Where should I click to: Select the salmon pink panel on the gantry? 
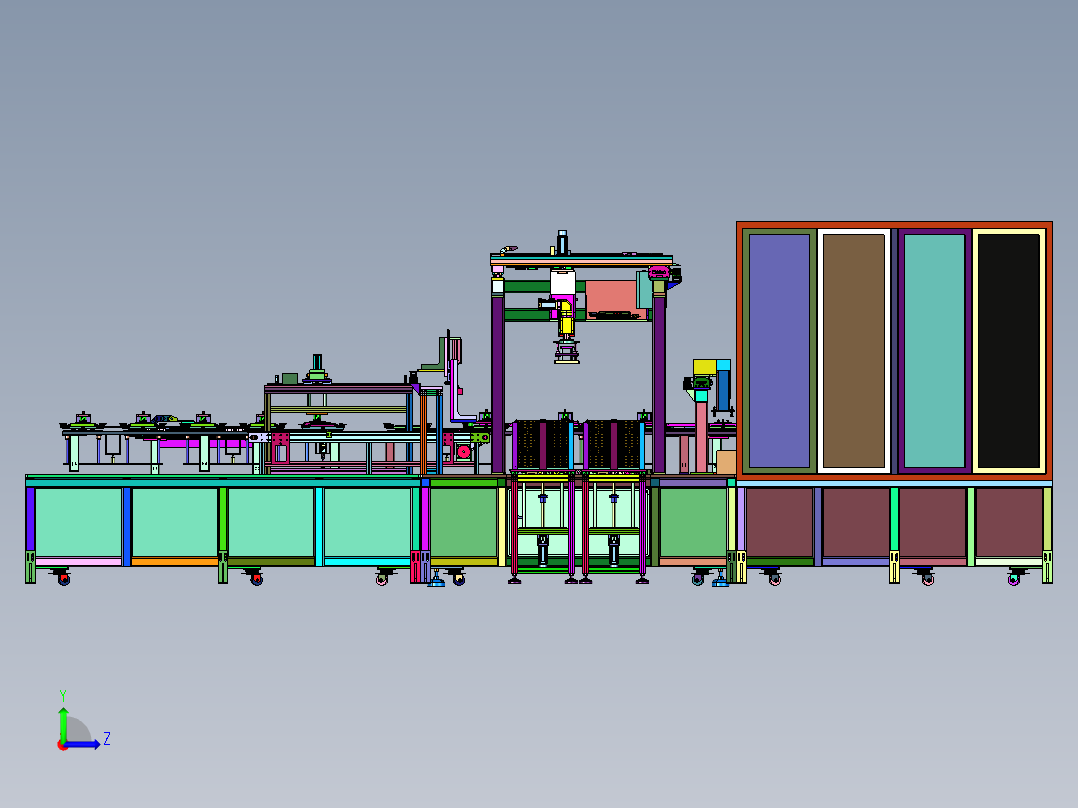click(612, 296)
